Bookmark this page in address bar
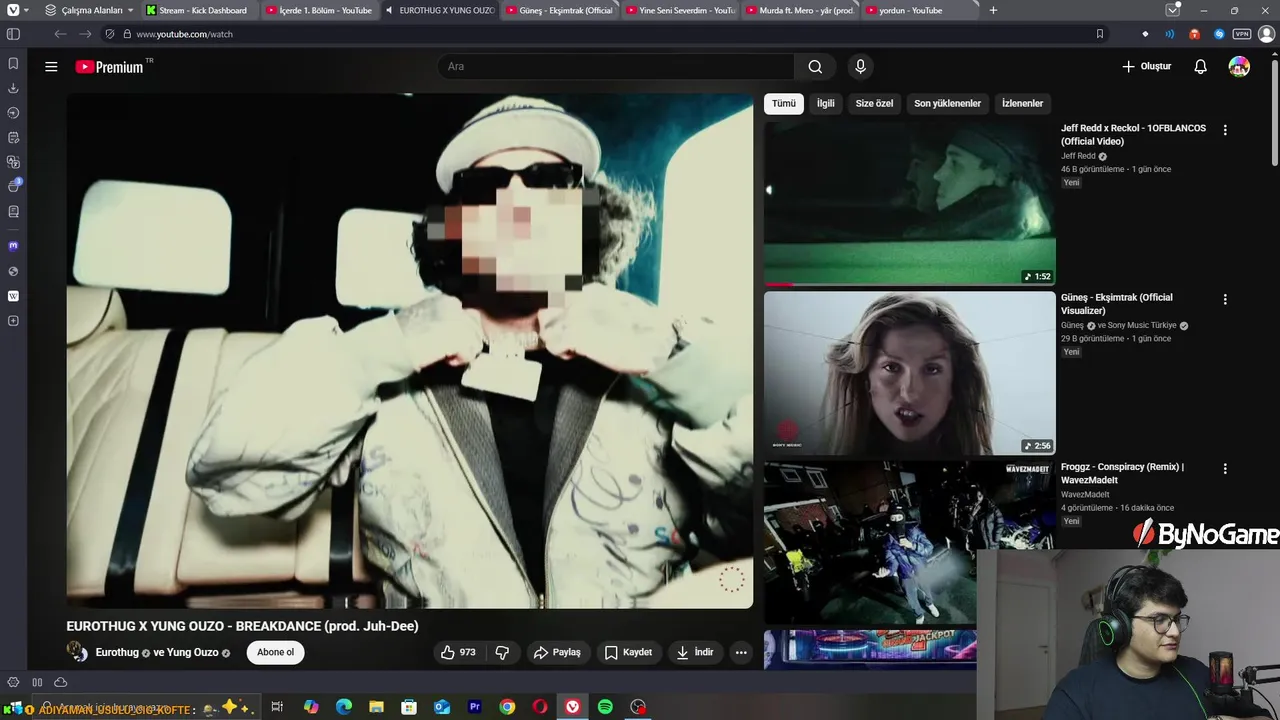Screen dimensions: 1280x720 pos(1099,34)
